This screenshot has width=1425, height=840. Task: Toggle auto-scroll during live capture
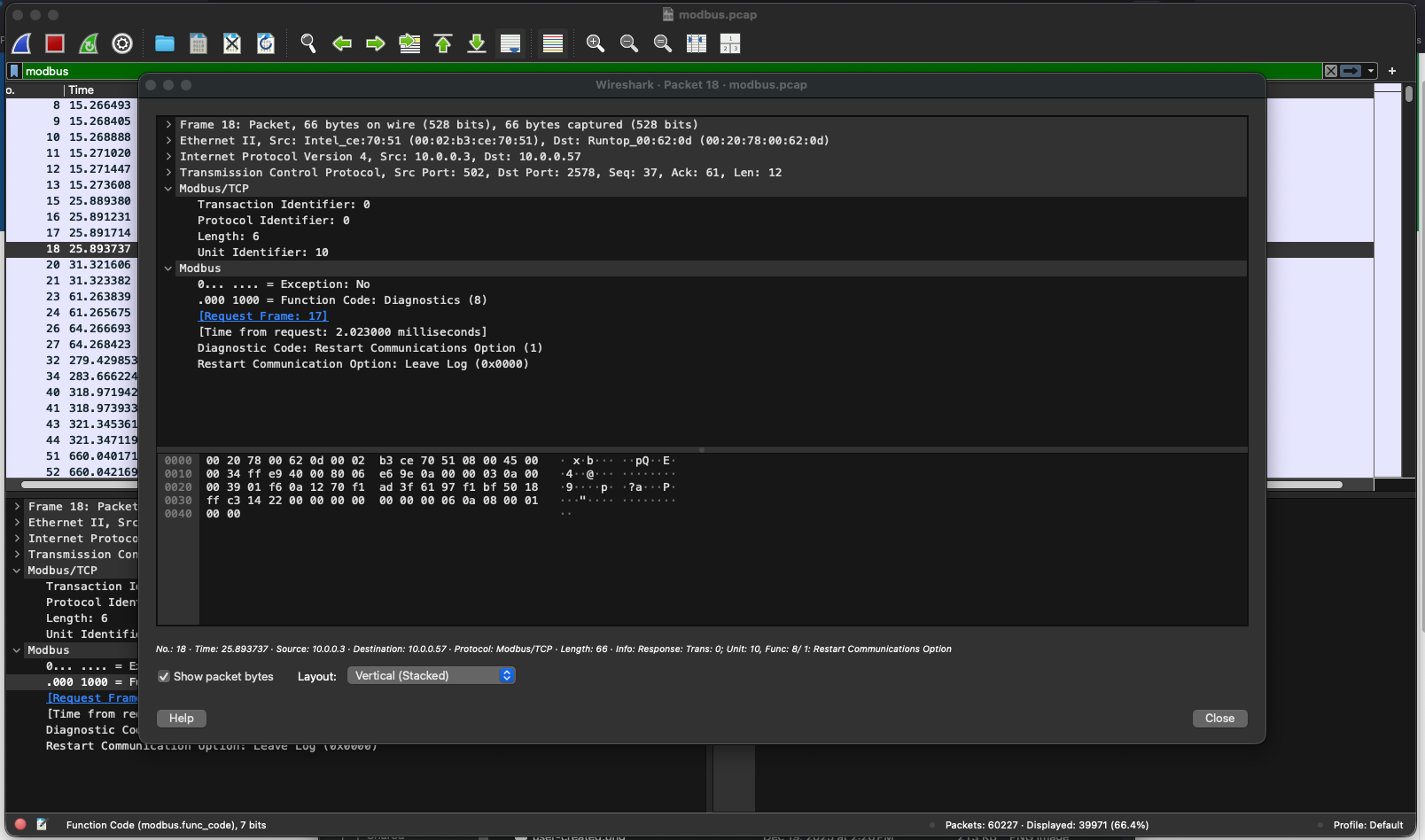tap(510, 43)
